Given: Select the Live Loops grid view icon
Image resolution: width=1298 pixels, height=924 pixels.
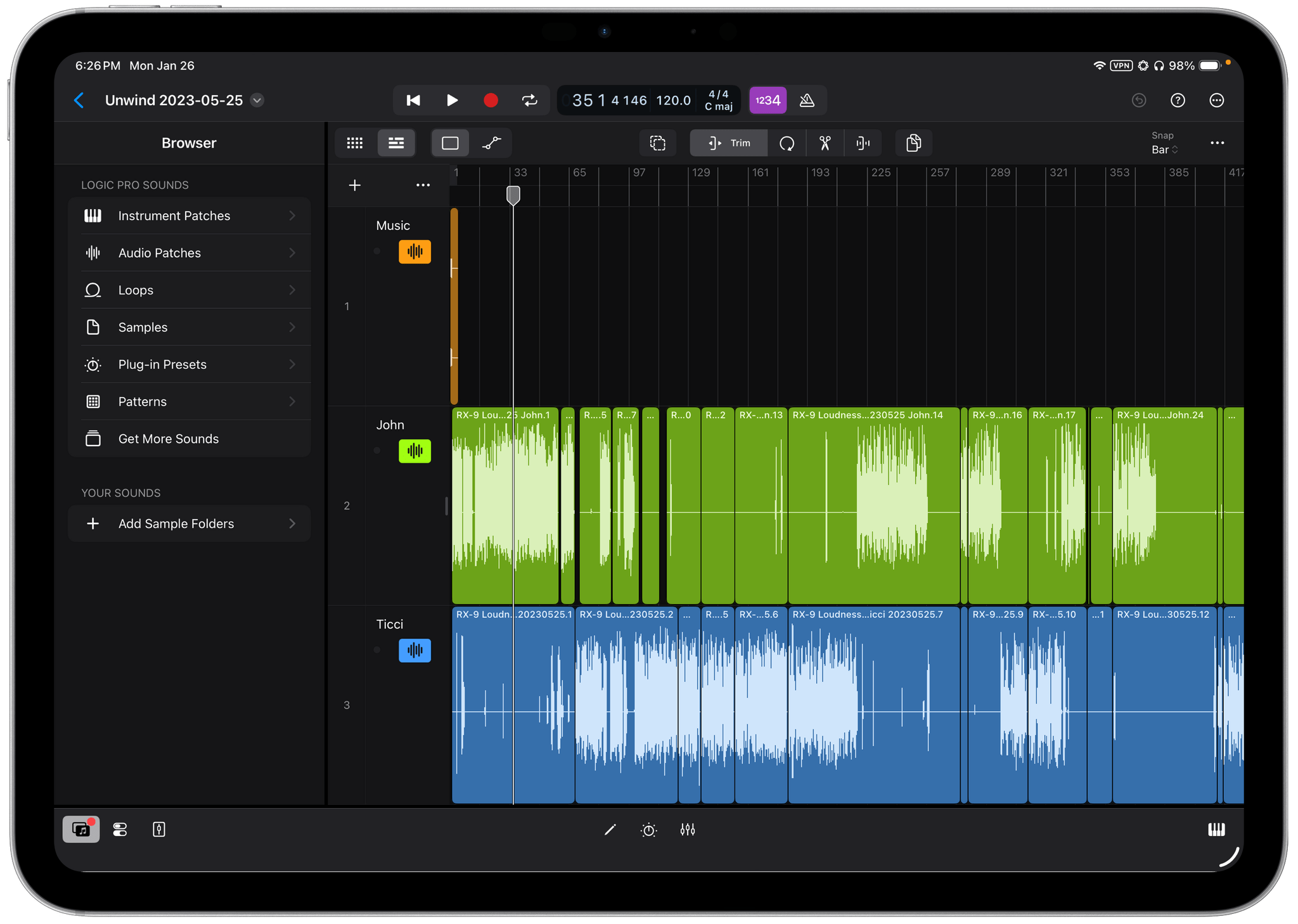Looking at the screenshot, I should pyautogui.click(x=354, y=143).
